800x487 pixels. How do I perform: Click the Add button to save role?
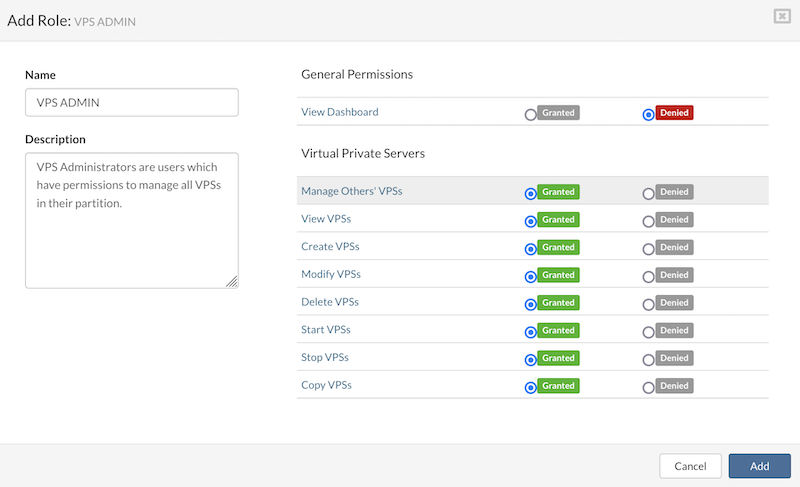click(x=759, y=466)
